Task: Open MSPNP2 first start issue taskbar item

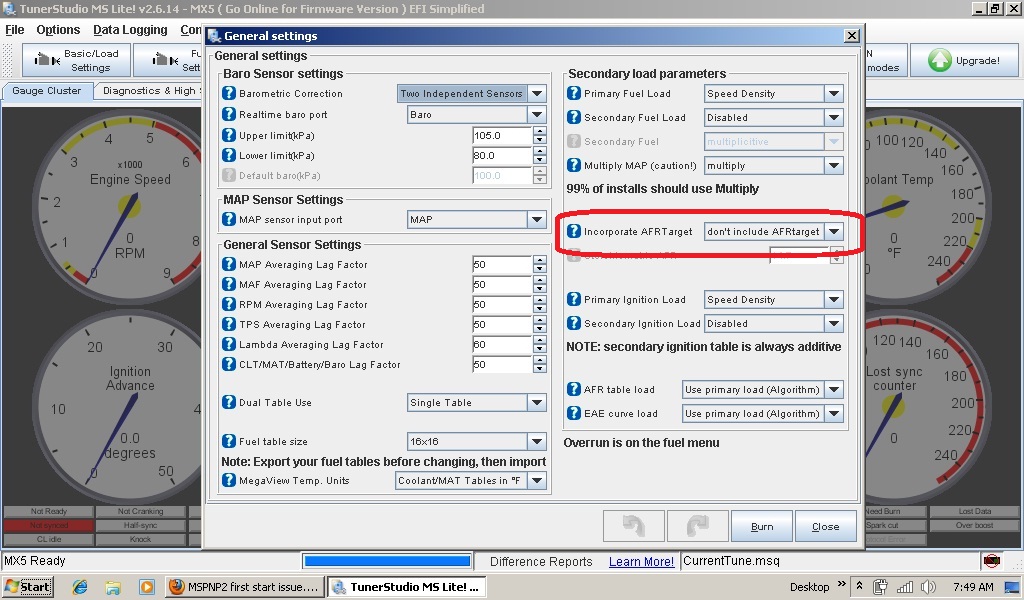Action: (244, 586)
